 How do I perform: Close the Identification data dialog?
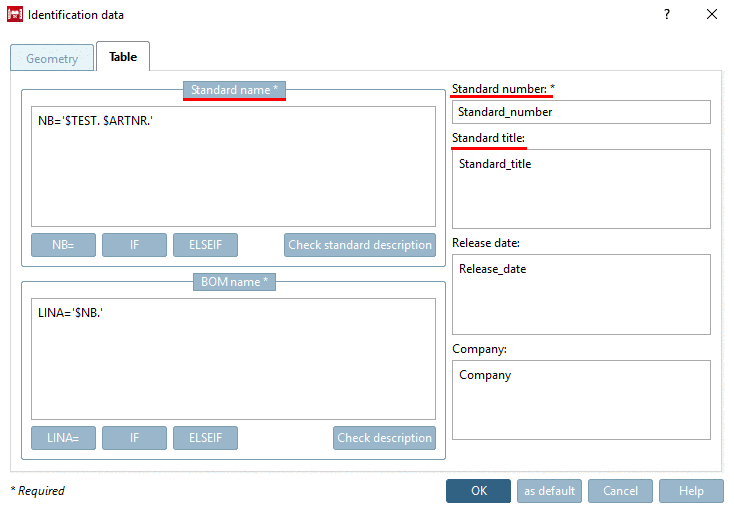tap(712, 14)
